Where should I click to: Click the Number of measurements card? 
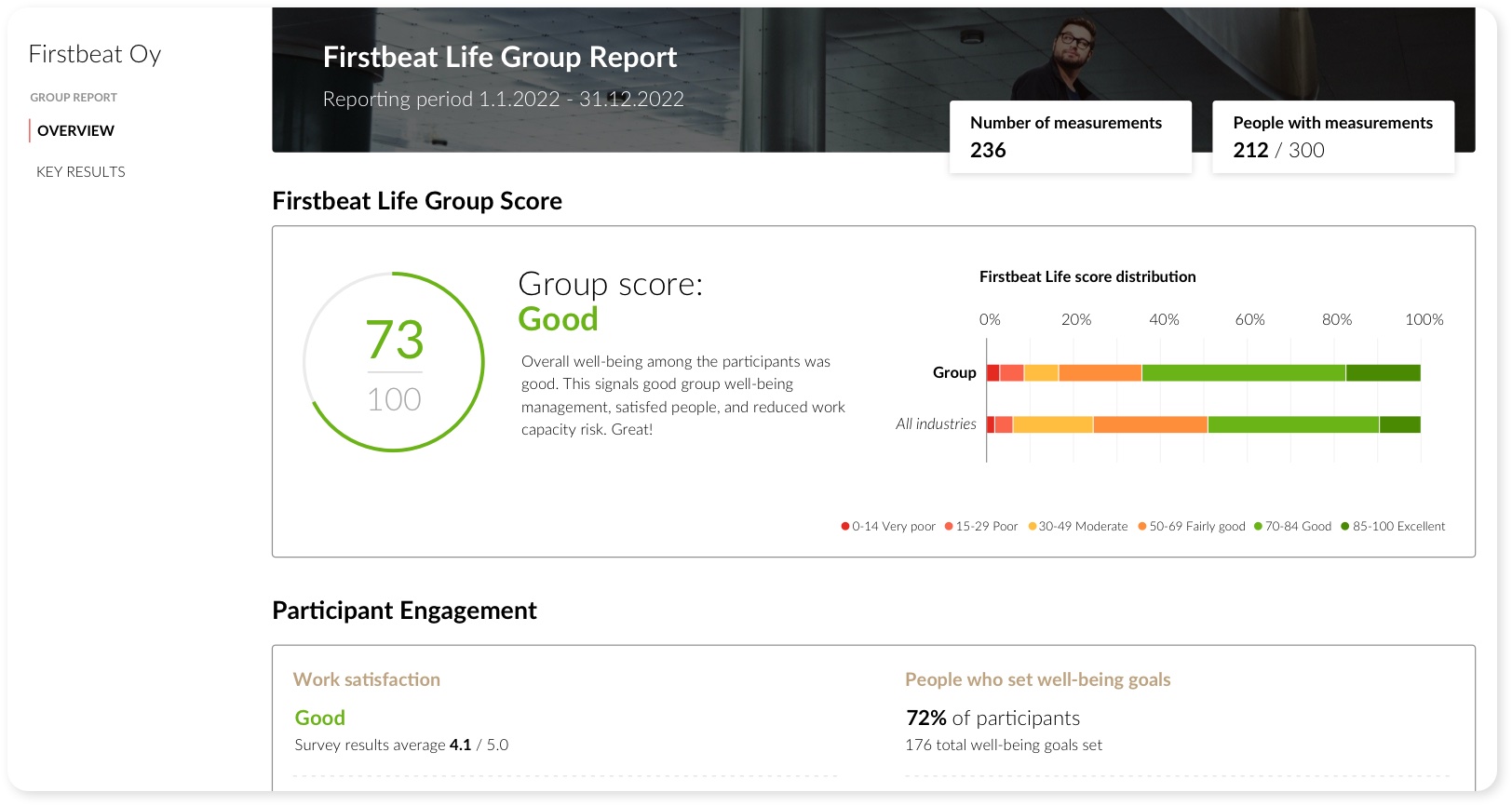(1071, 137)
